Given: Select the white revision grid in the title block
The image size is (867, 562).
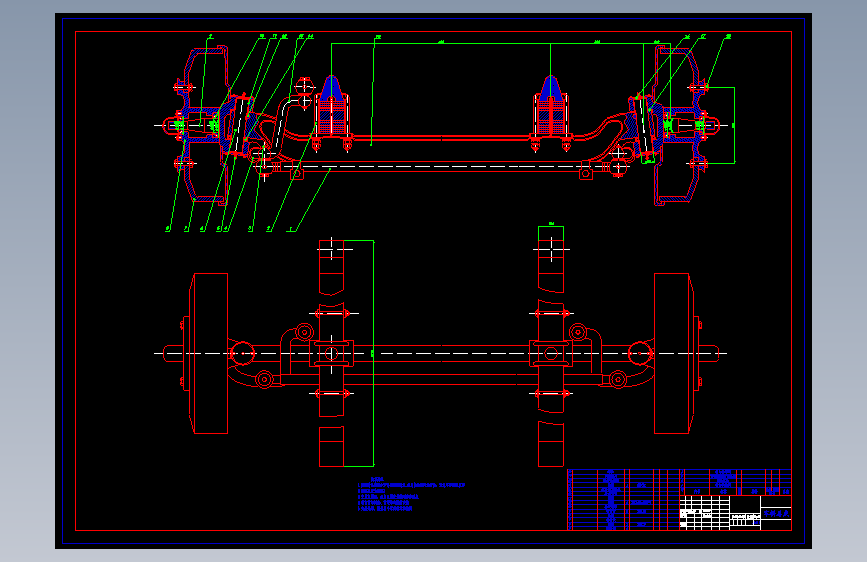Looking at the screenshot, I should pyautogui.click(x=704, y=512).
